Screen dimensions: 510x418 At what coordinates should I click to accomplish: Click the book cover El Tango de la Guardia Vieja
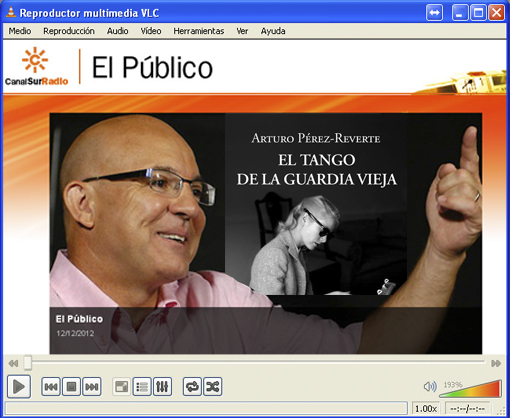tap(316, 204)
